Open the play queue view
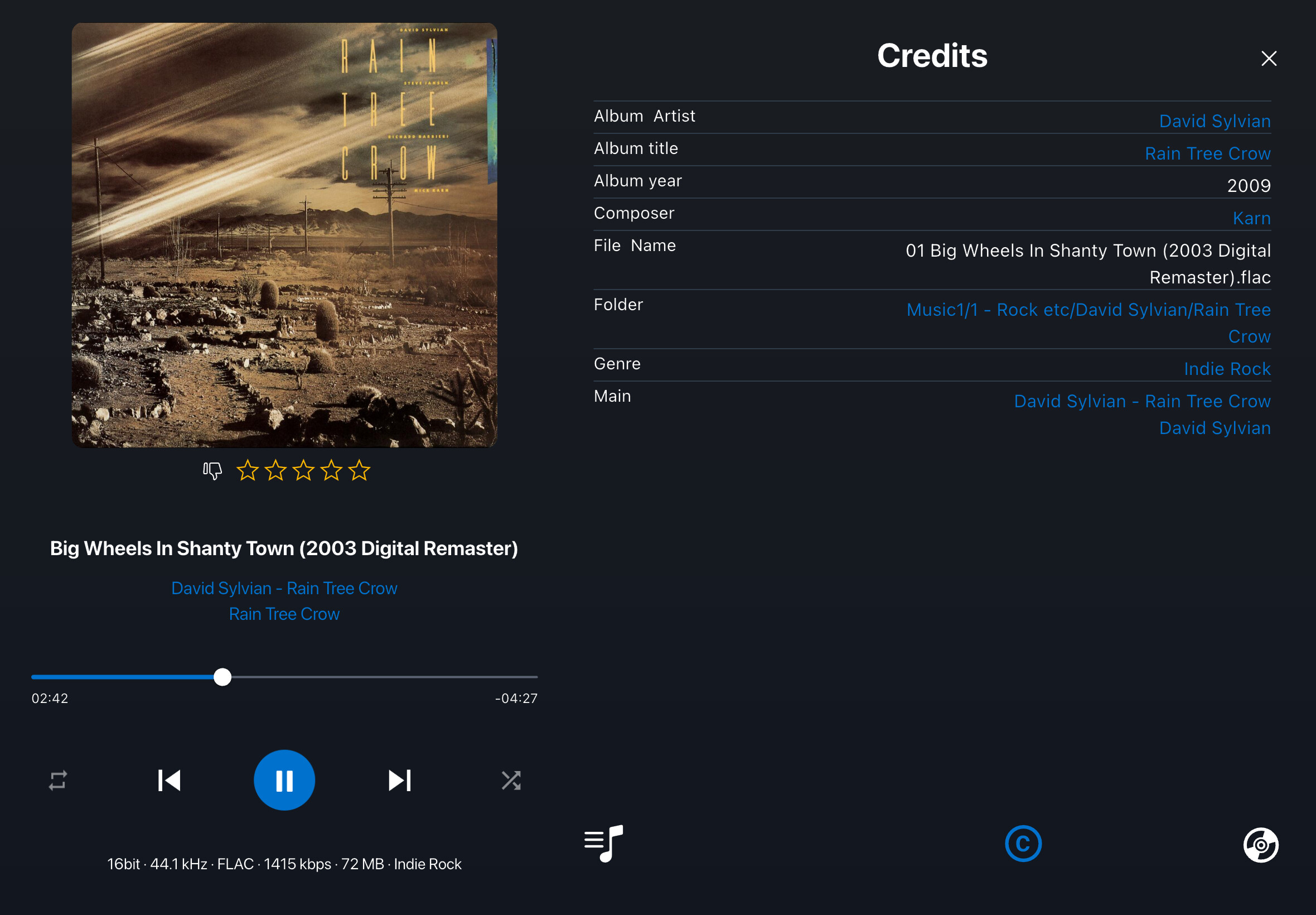 tap(603, 844)
